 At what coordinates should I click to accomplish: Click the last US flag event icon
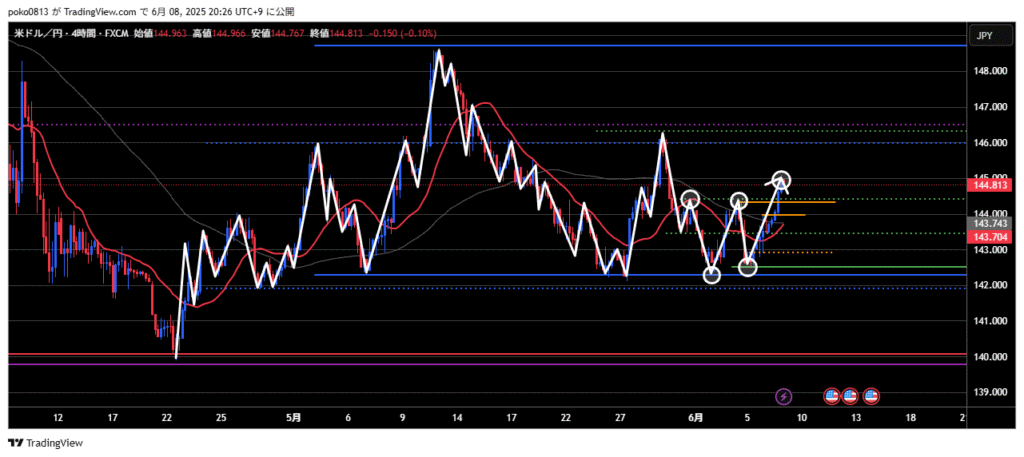click(x=871, y=397)
